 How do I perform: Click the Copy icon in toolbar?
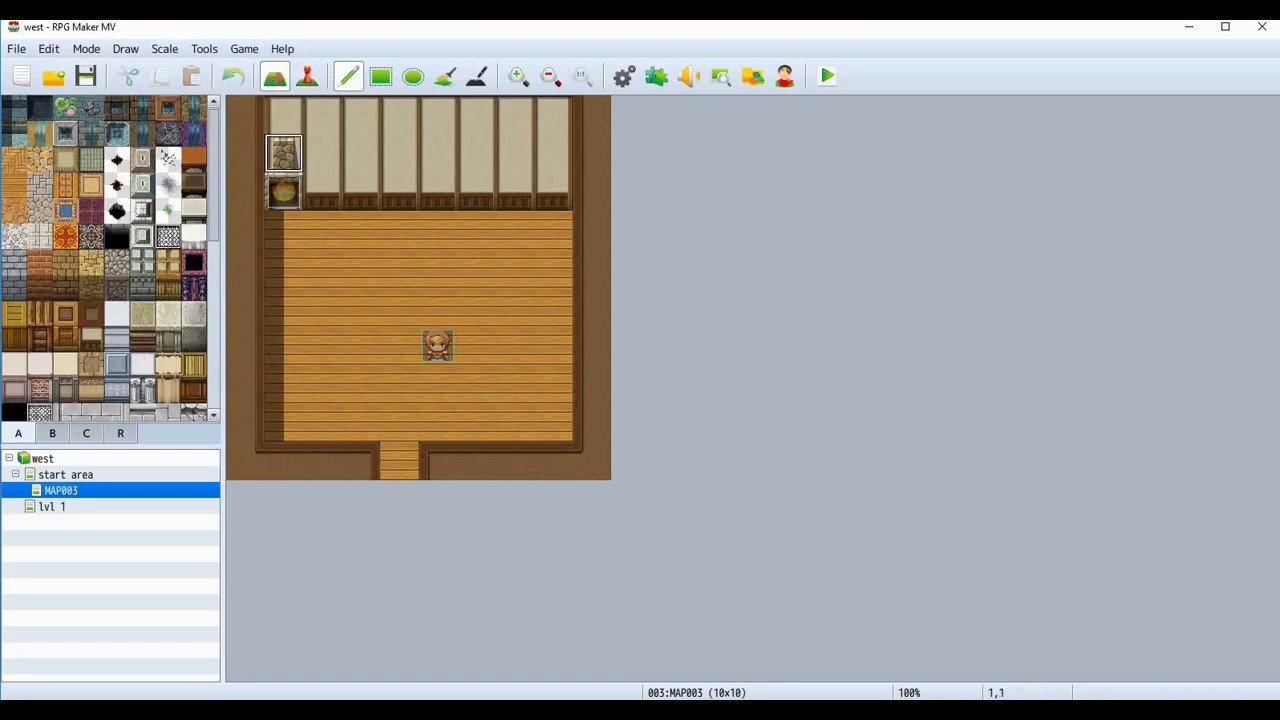(x=160, y=76)
